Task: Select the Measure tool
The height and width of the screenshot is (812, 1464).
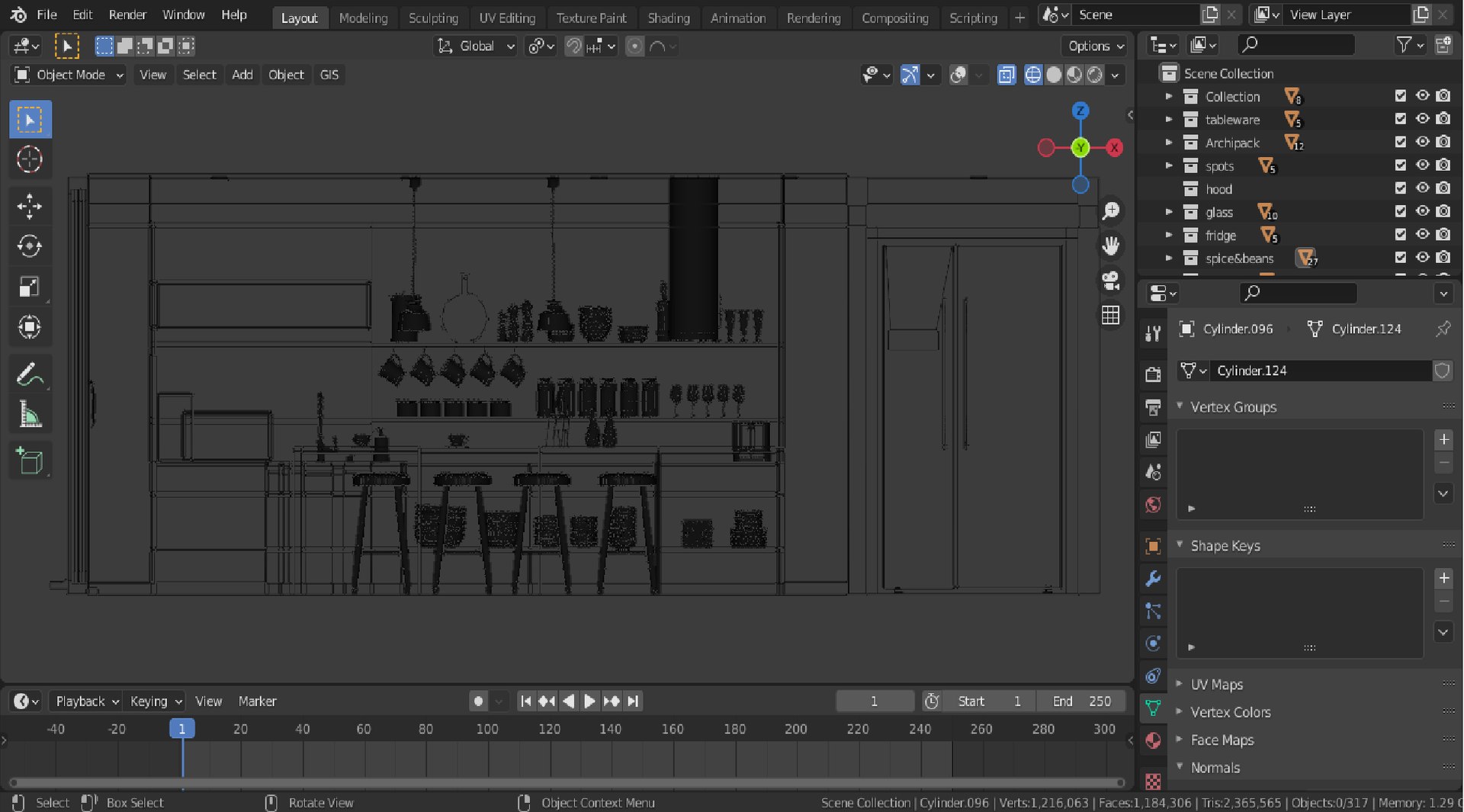Action: (x=30, y=416)
